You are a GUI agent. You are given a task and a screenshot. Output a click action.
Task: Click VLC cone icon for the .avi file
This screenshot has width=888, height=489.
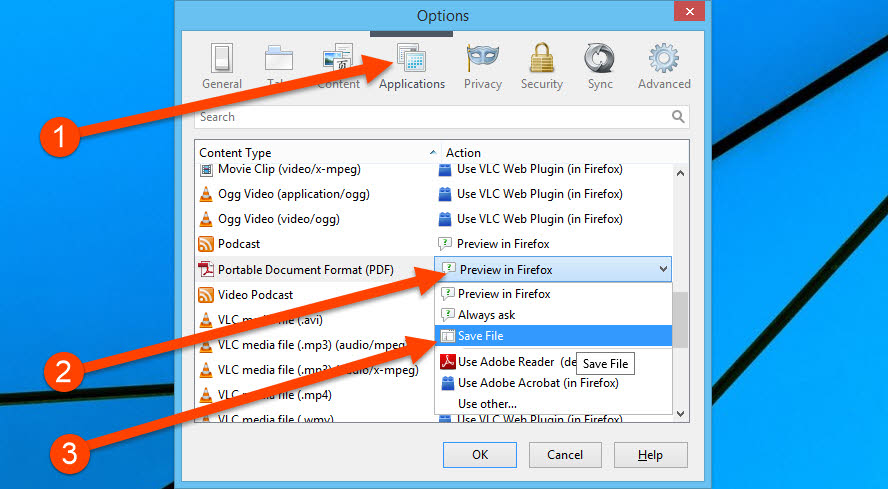(206, 320)
